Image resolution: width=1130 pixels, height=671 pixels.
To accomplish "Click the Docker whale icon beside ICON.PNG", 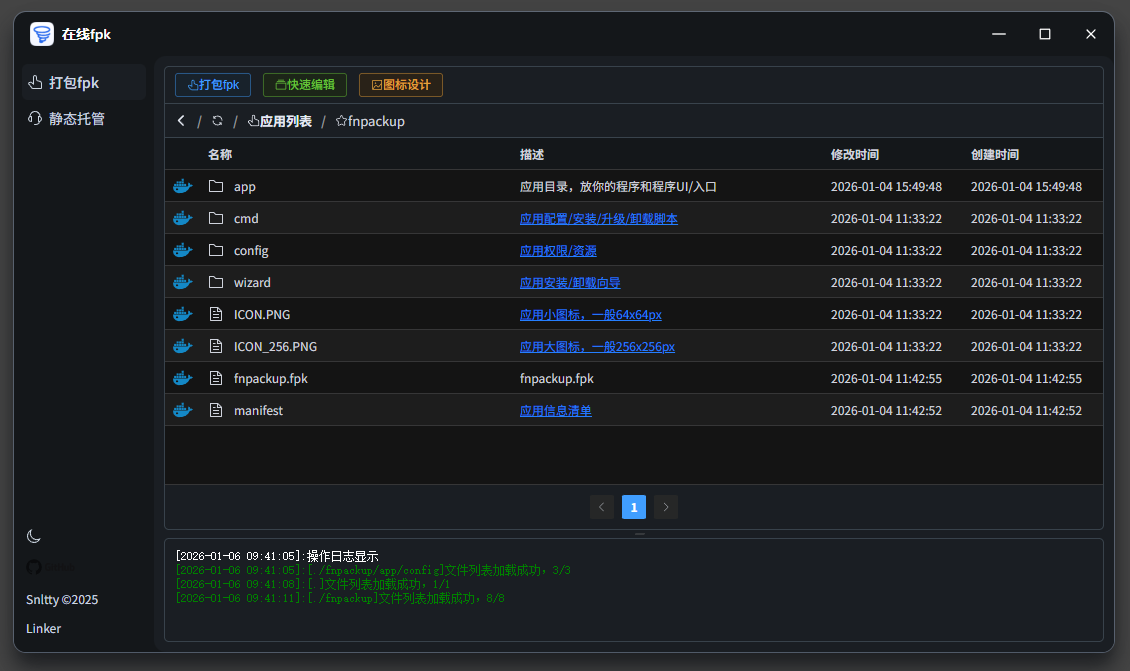I will (x=182, y=314).
